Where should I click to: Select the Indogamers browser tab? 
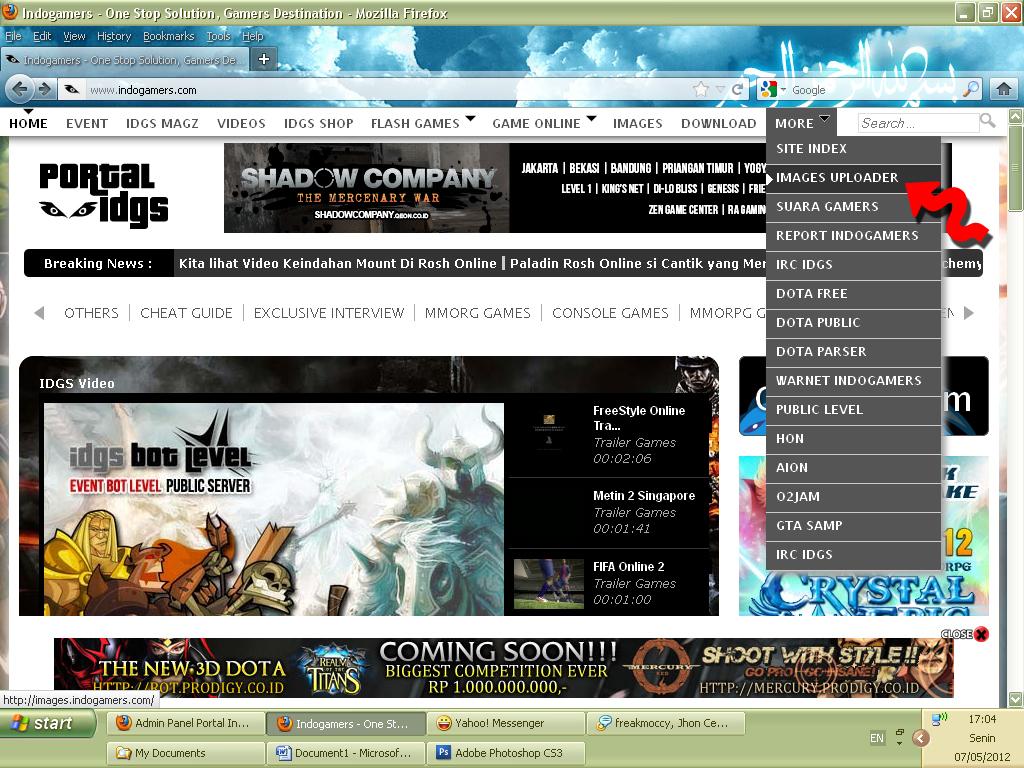coord(124,59)
